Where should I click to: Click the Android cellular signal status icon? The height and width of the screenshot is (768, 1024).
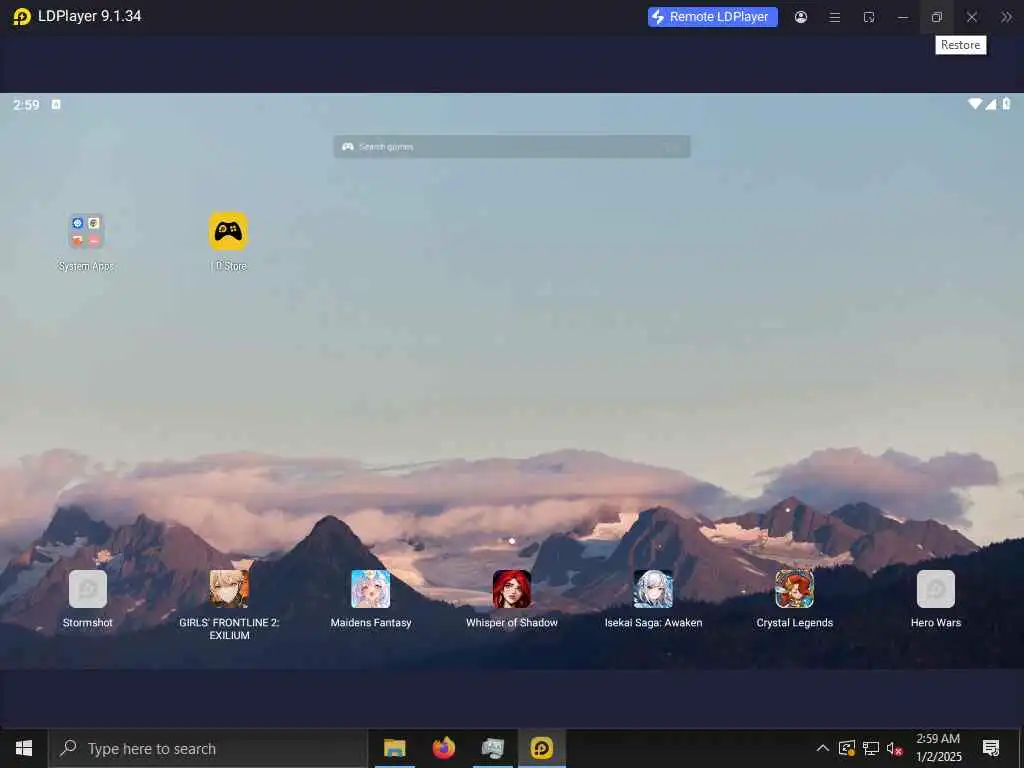[x=991, y=104]
